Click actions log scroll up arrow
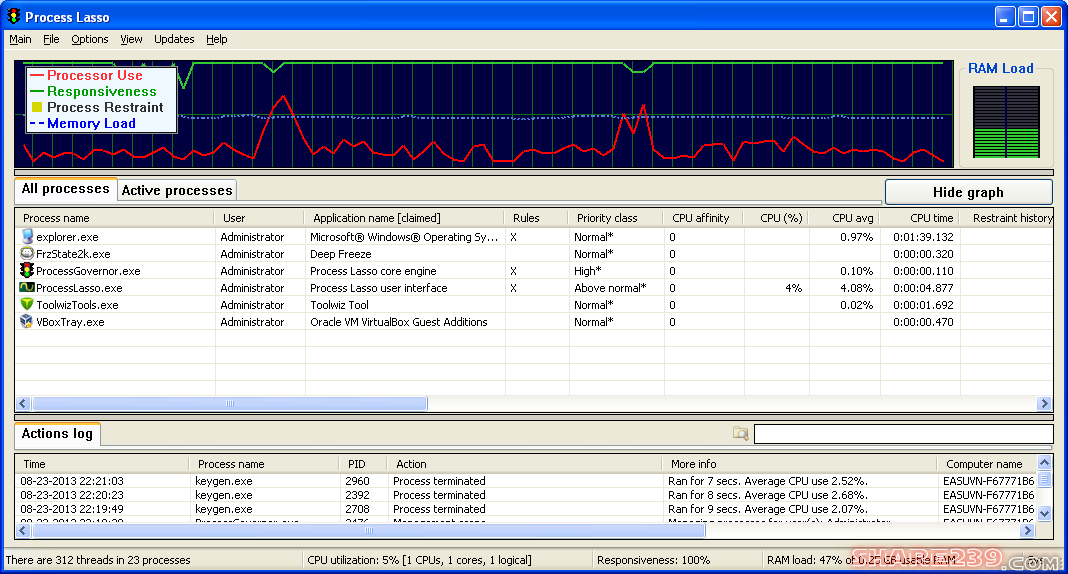1068x574 pixels. pos(1044,462)
